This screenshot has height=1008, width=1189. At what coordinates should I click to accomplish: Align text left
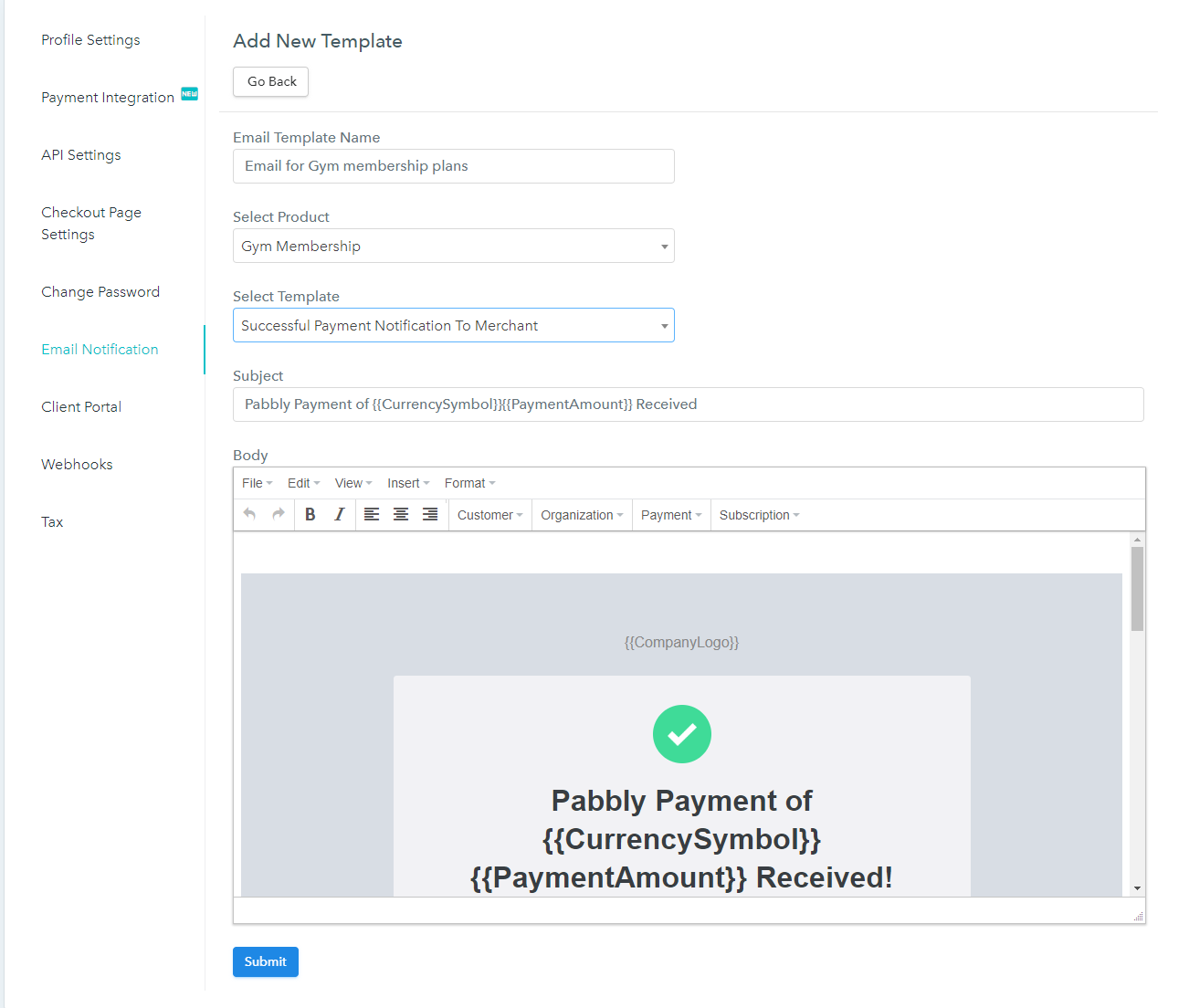point(372,514)
